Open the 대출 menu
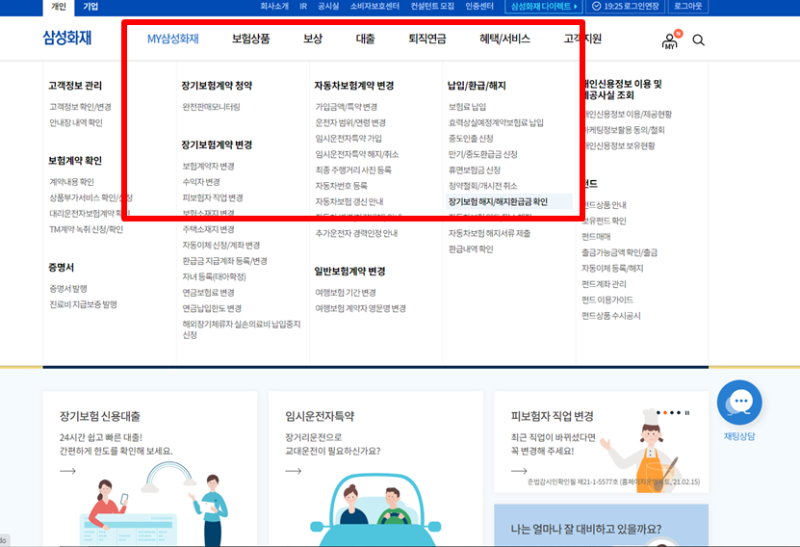 (365, 39)
